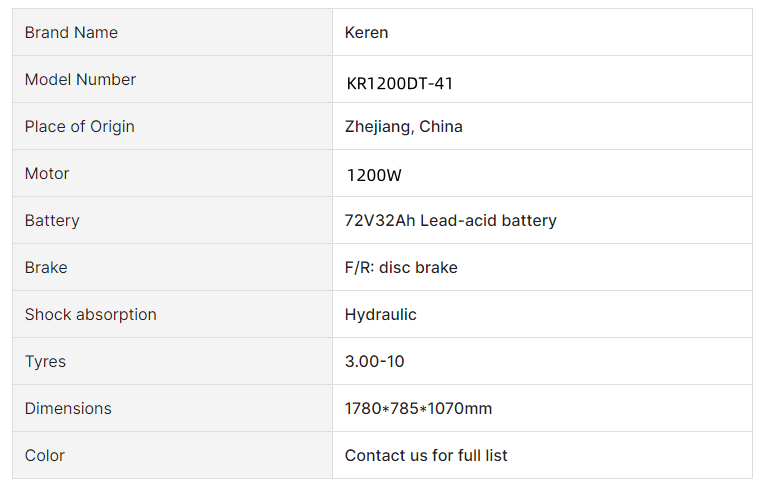
Task: Click the Shock absorption label
Action: click(x=90, y=314)
